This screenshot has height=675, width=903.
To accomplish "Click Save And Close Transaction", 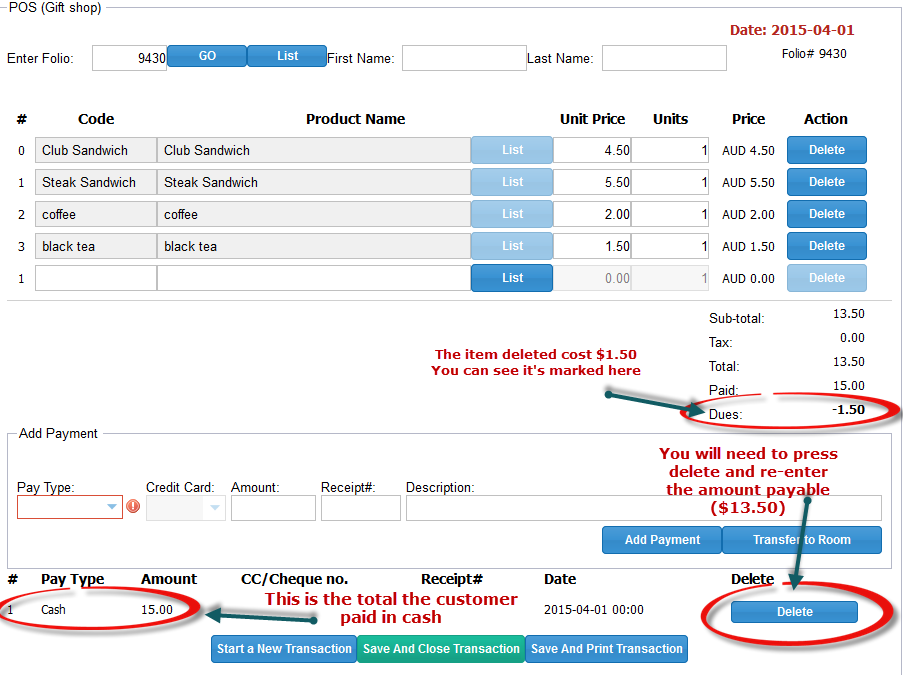I will pos(441,649).
